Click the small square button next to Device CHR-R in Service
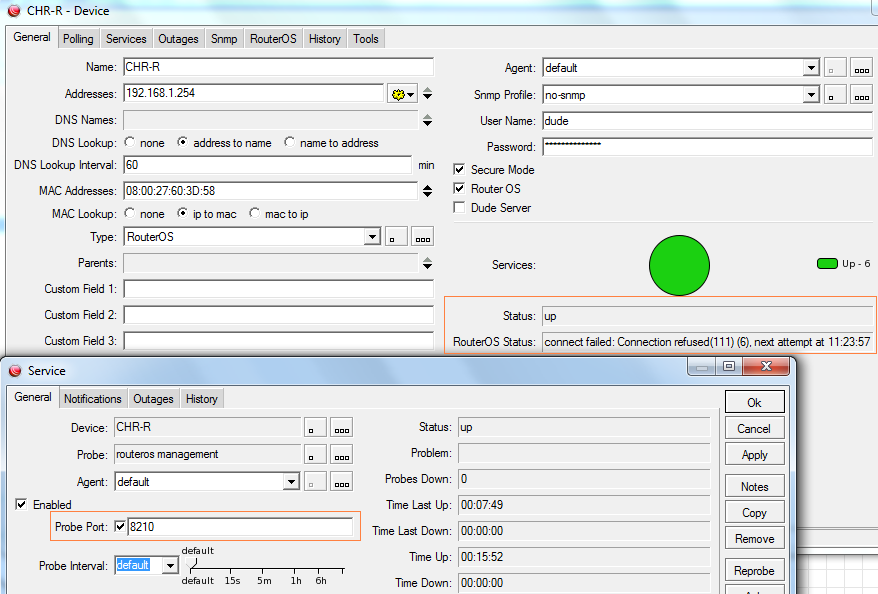This screenshot has width=878, height=594. 315,428
